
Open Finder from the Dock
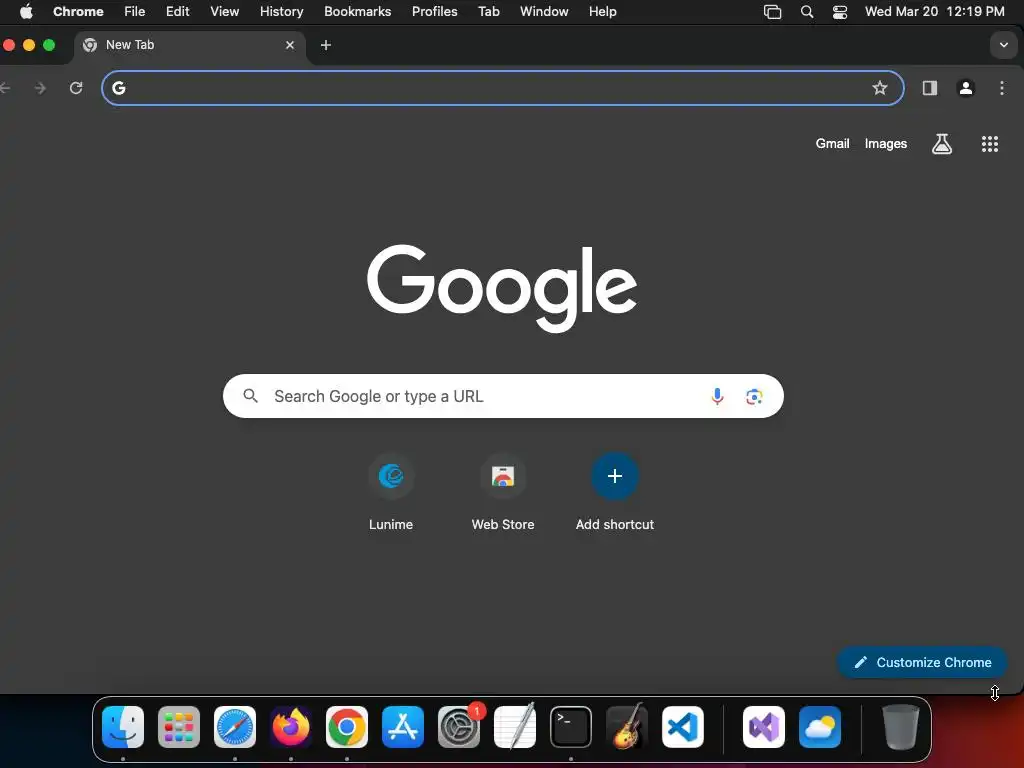[123, 727]
